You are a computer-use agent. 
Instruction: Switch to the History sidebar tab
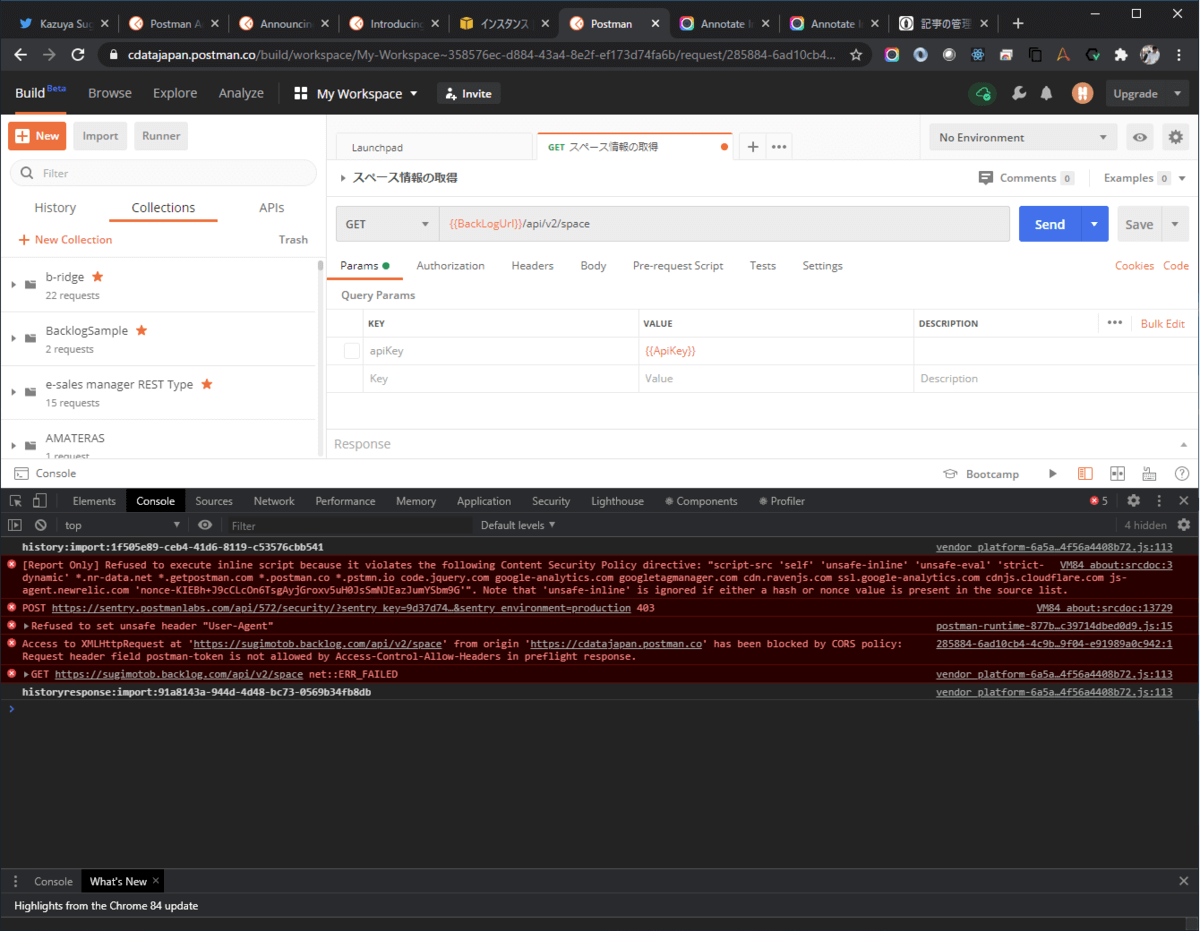[55, 208]
